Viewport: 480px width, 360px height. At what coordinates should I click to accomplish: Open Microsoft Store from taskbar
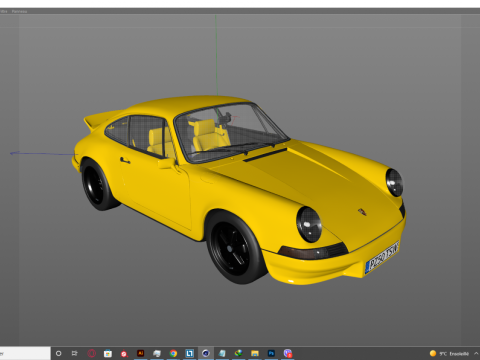point(108,353)
